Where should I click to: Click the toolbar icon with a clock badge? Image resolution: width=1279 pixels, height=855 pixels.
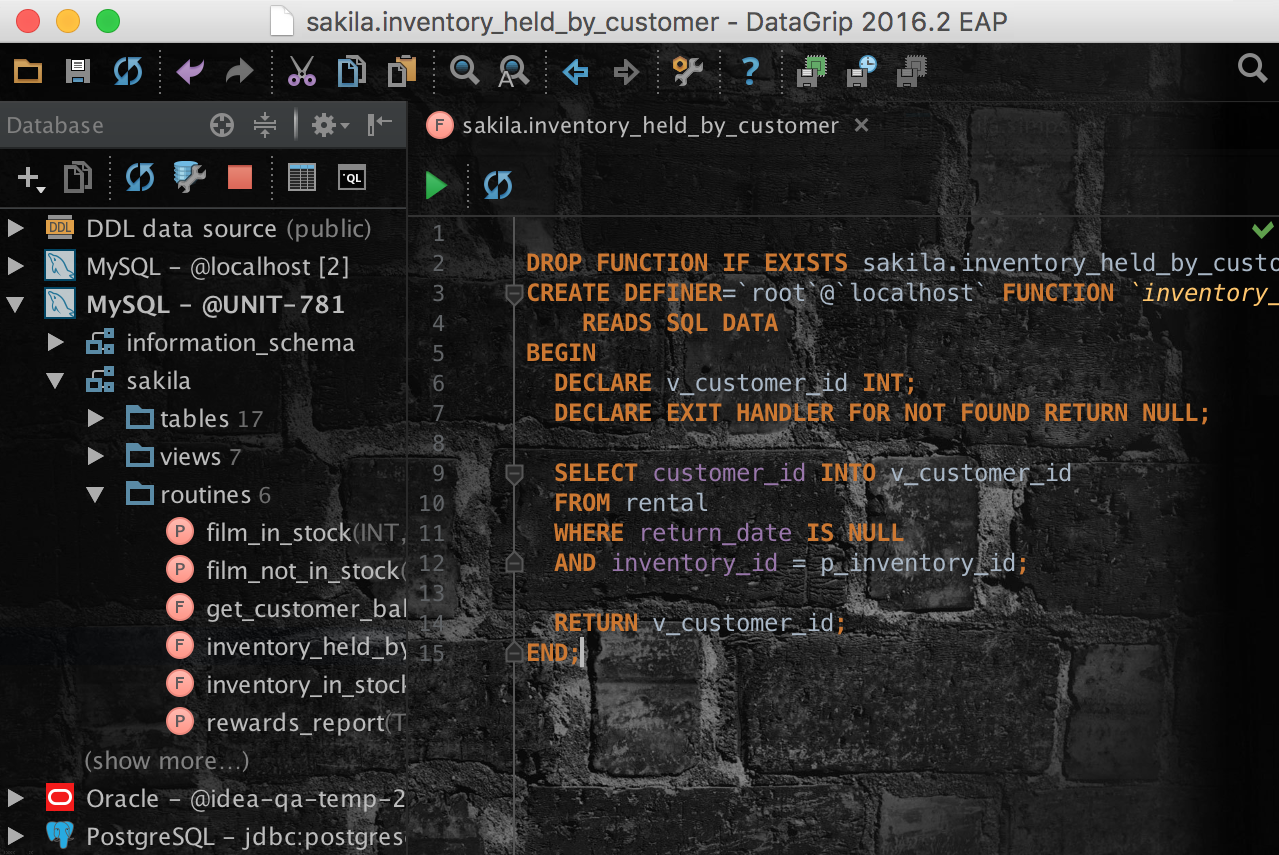click(861, 71)
